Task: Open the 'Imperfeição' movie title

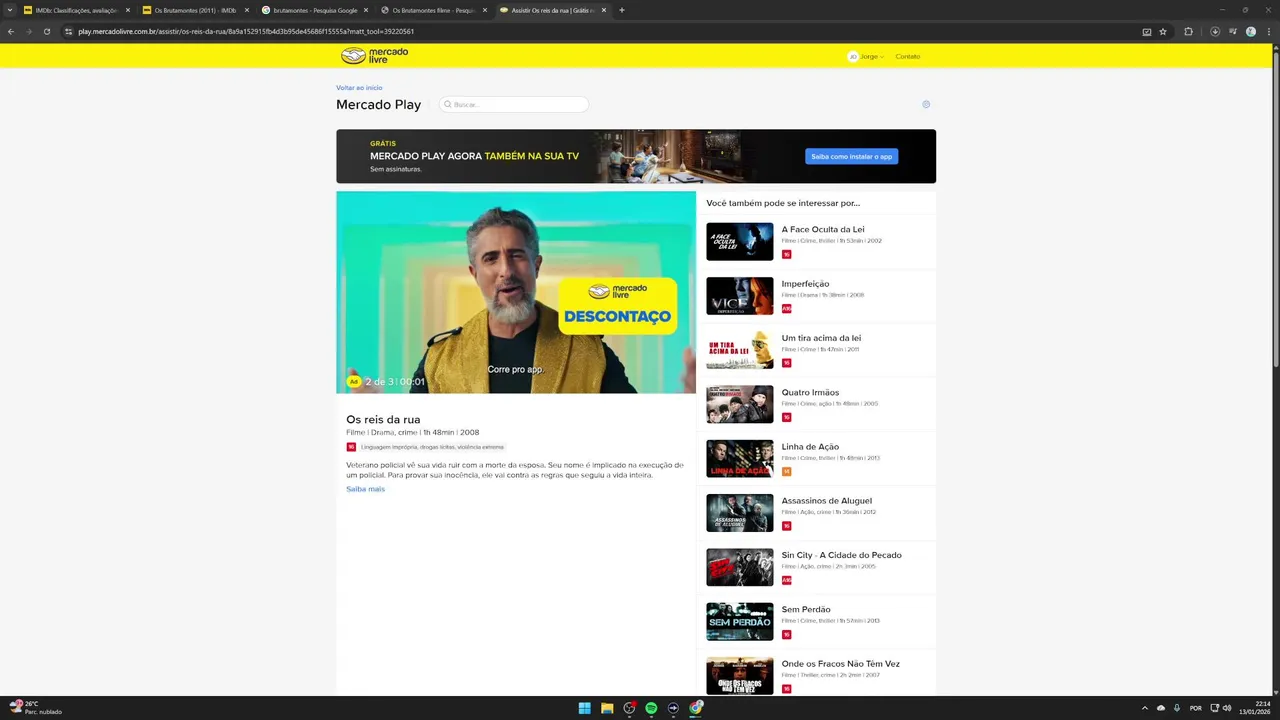Action: [x=805, y=284]
